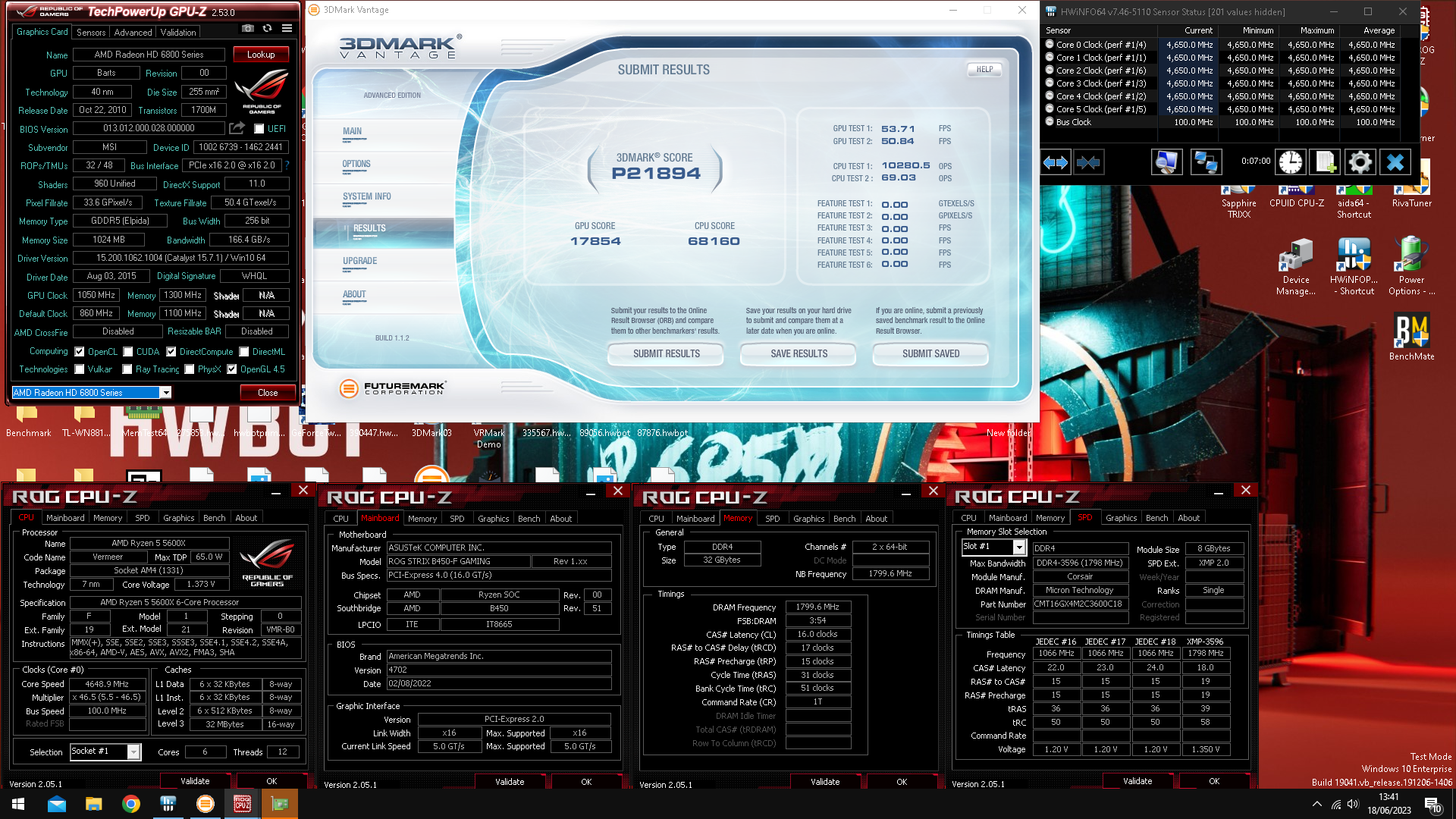Toggle the DirectCompute checkbox

tap(171, 352)
